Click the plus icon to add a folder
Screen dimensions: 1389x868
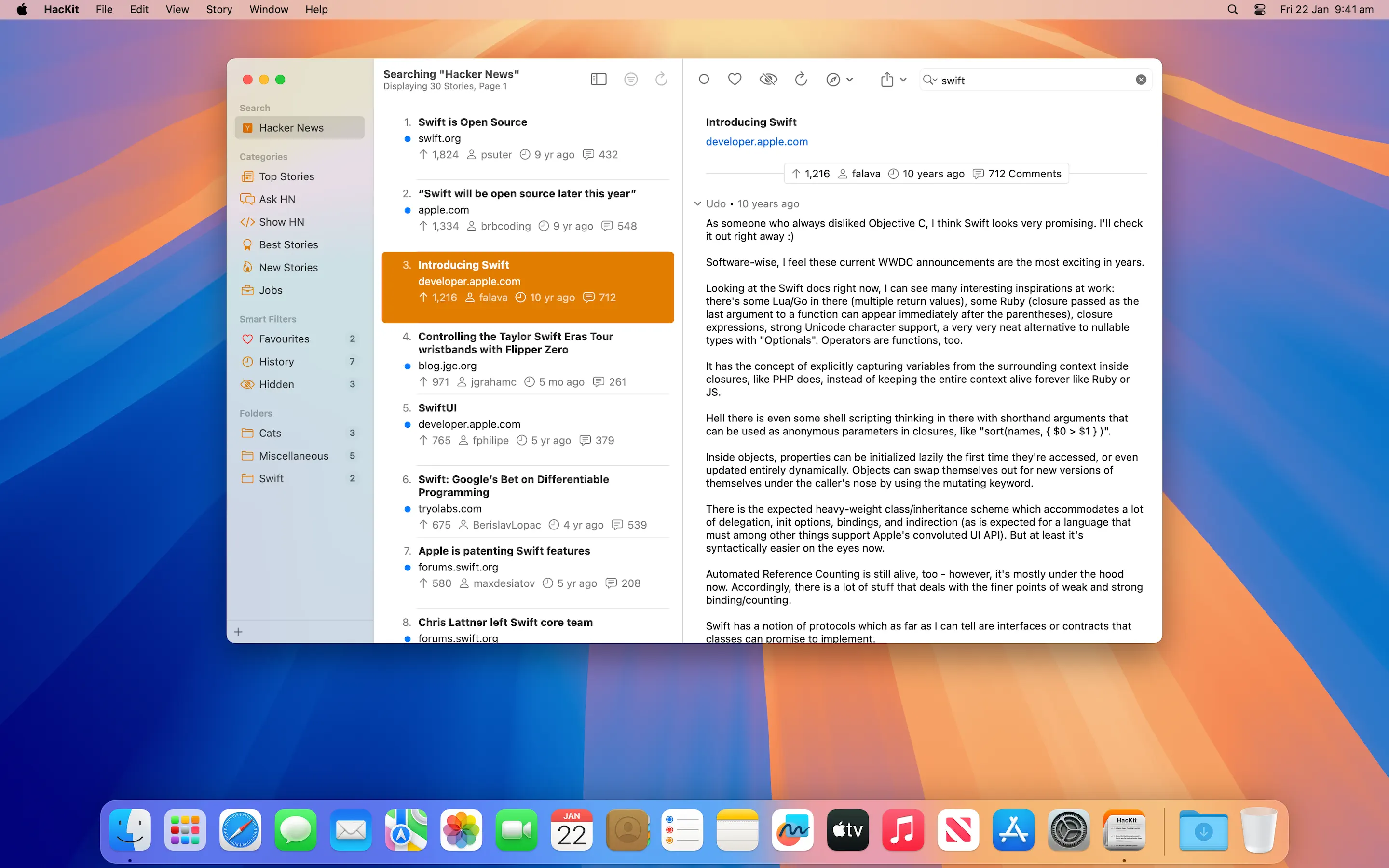click(238, 632)
